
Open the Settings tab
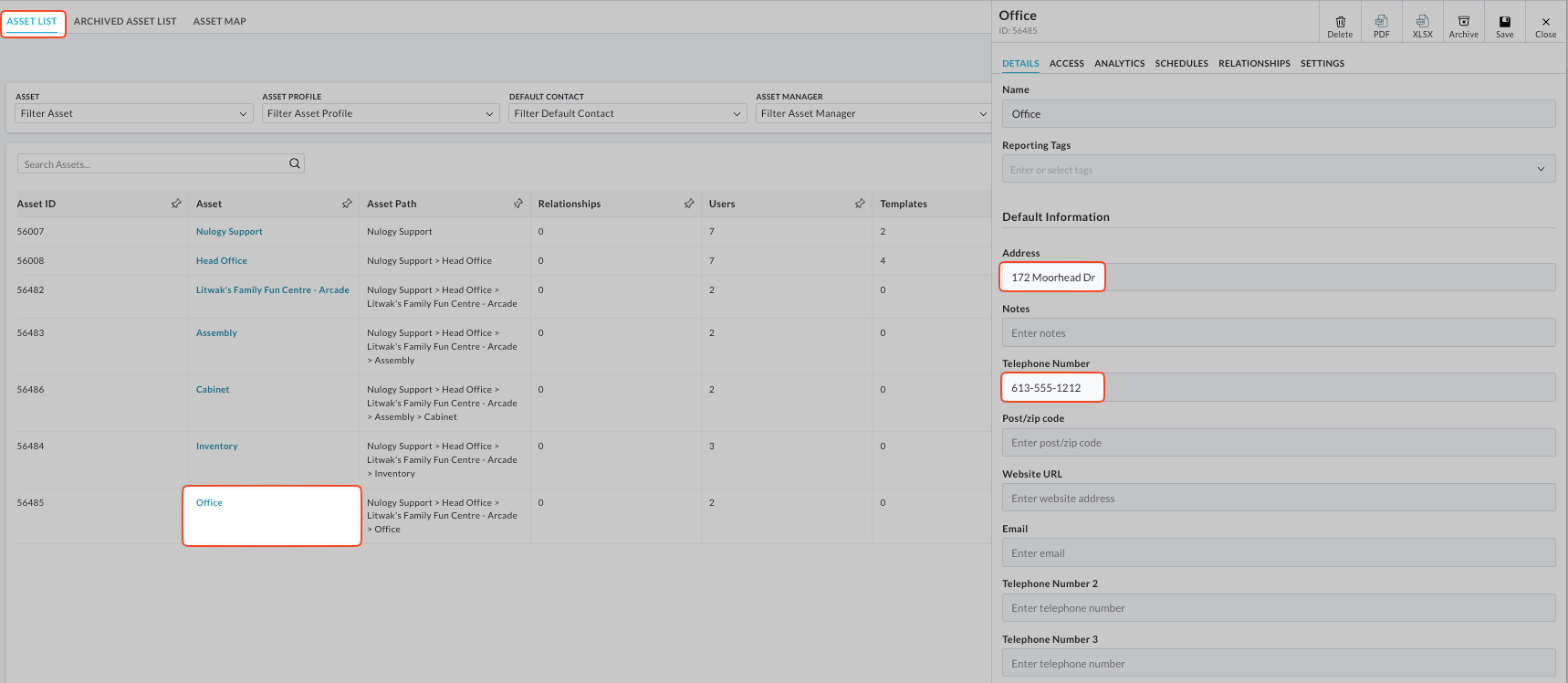(x=1322, y=64)
